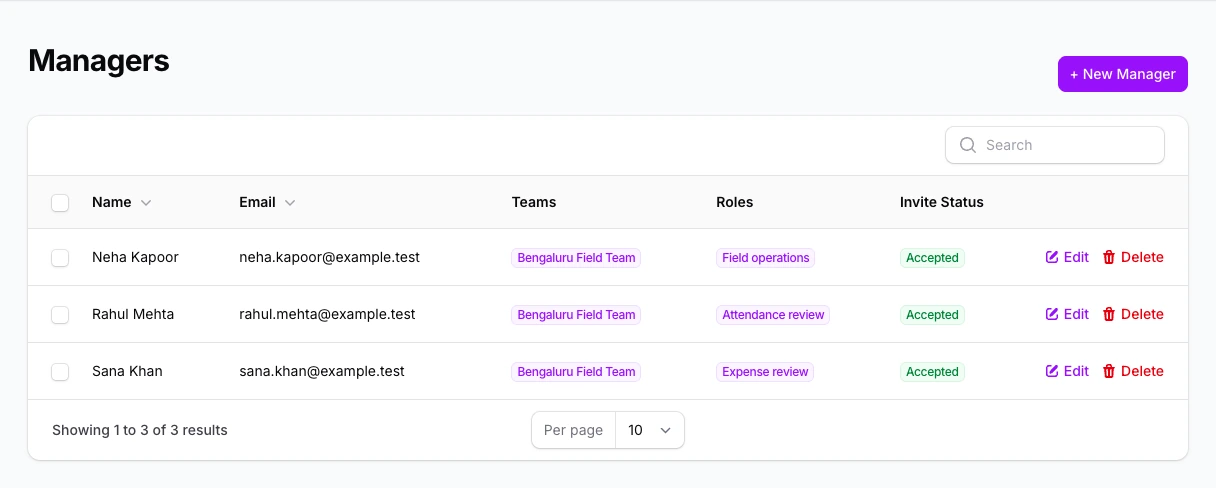Viewport: 1216px width, 488px height.
Task: Select the checkbox for Sana Khan
Action: click(60, 372)
